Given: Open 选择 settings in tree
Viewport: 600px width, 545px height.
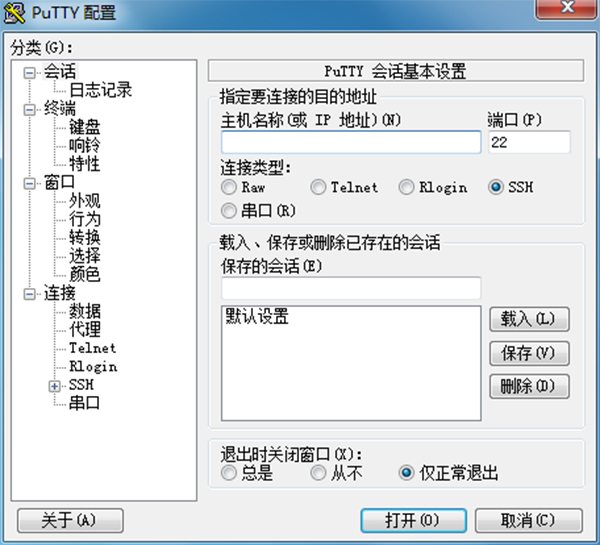Looking at the screenshot, I should coord(85,256).
